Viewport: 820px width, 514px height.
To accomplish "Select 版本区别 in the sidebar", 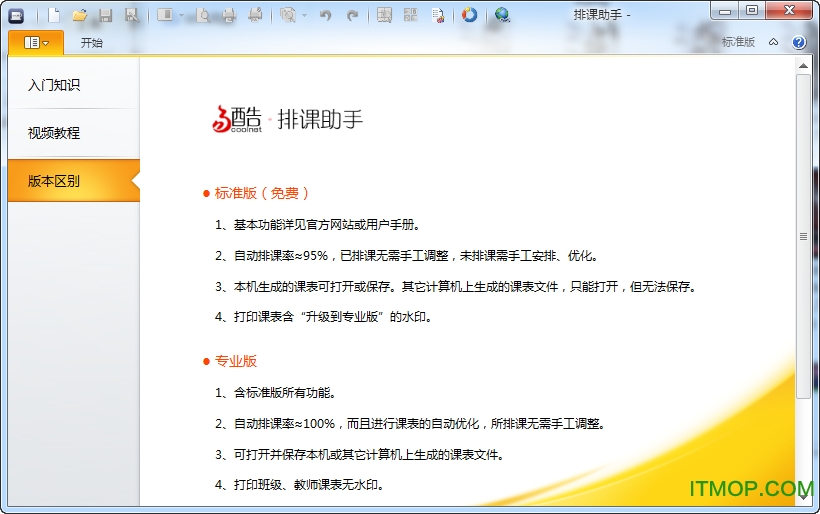I will 74,181.
